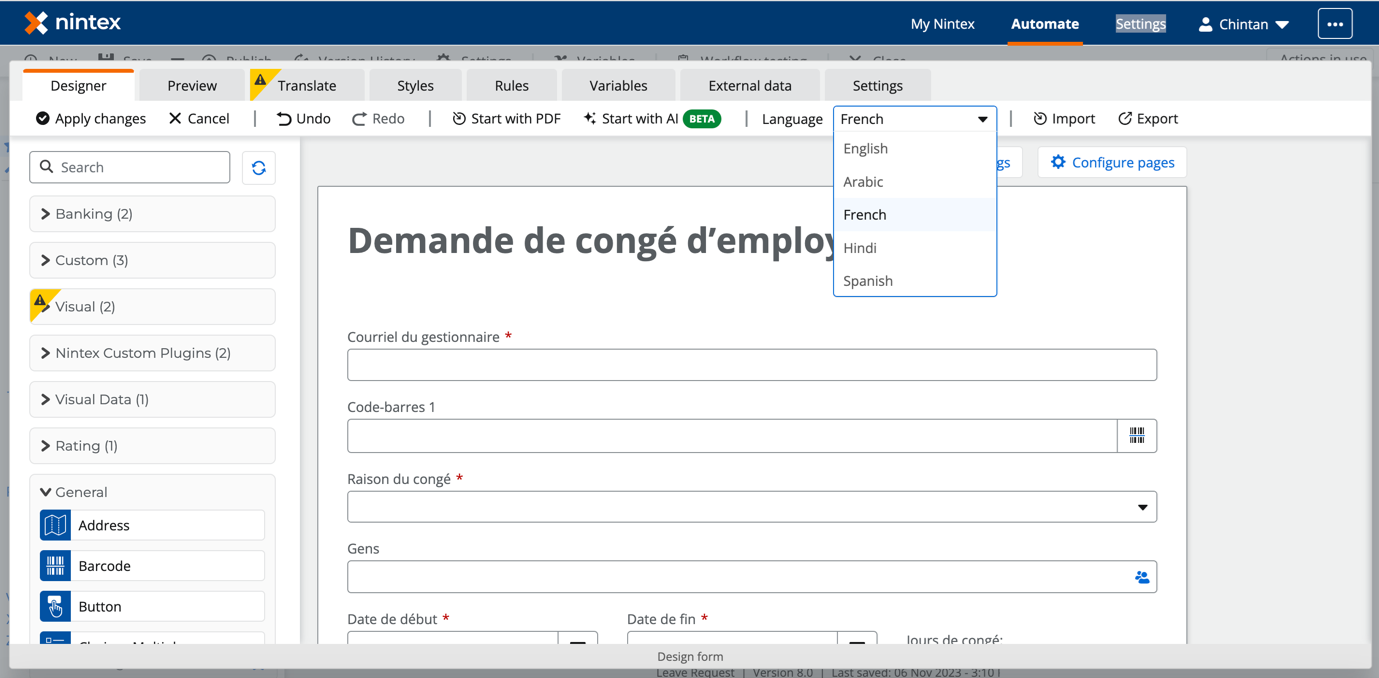
Task: Click the Configure pages gear icon
Action: tap(1058, 162)
